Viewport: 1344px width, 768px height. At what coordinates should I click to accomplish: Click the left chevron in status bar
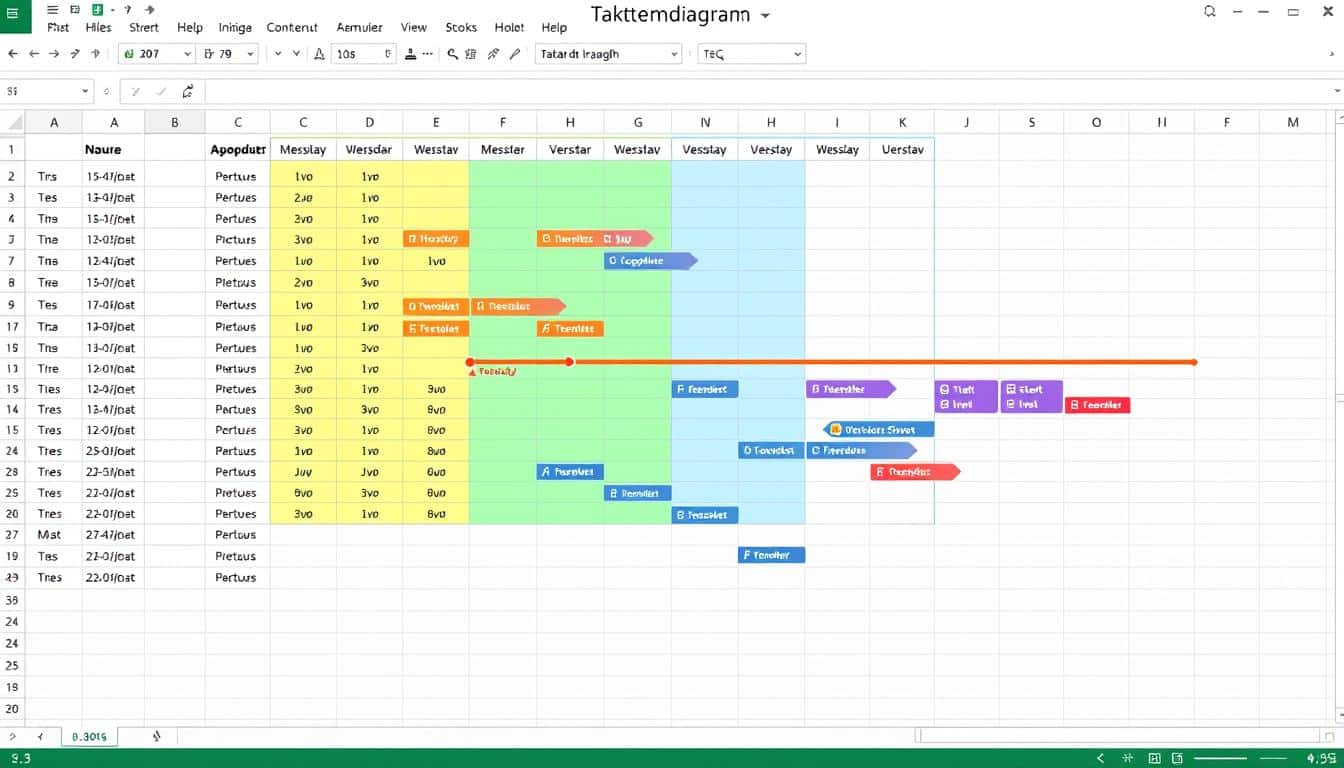tap(1101, 759)
